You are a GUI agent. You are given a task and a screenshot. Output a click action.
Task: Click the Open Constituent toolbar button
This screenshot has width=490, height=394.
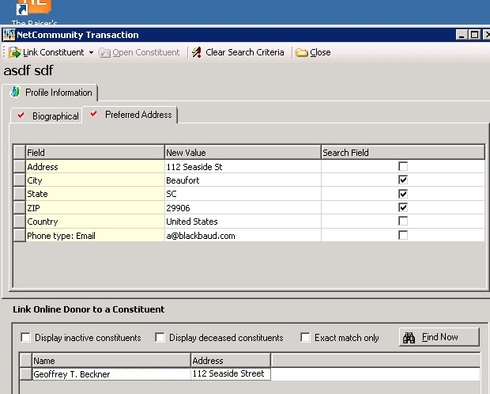[139, 52]
